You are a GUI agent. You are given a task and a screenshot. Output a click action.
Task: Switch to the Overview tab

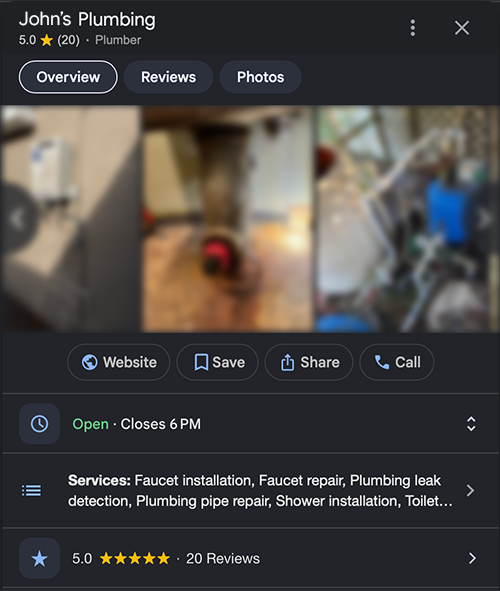[x=68, y=77]
